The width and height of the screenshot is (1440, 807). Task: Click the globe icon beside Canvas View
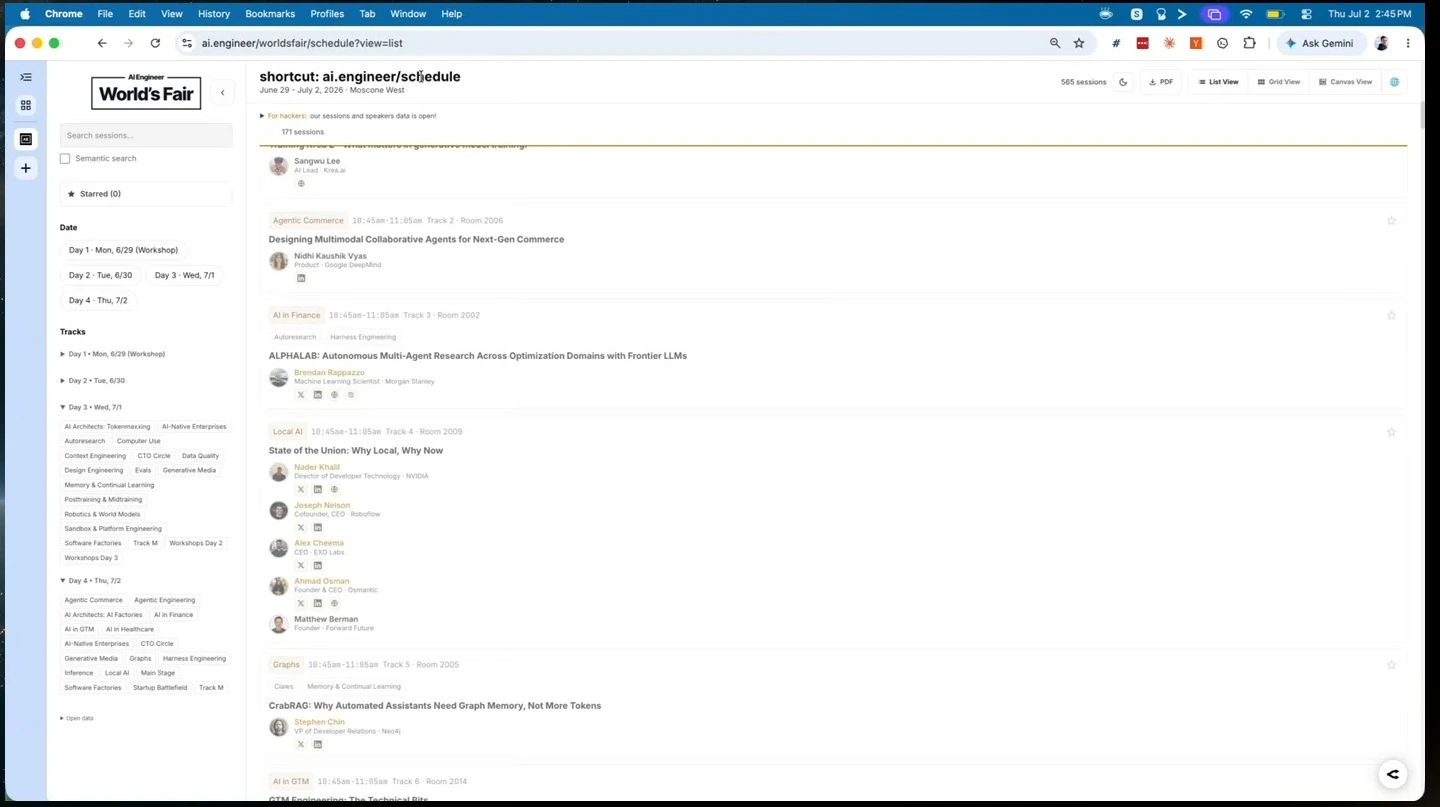1394,82
